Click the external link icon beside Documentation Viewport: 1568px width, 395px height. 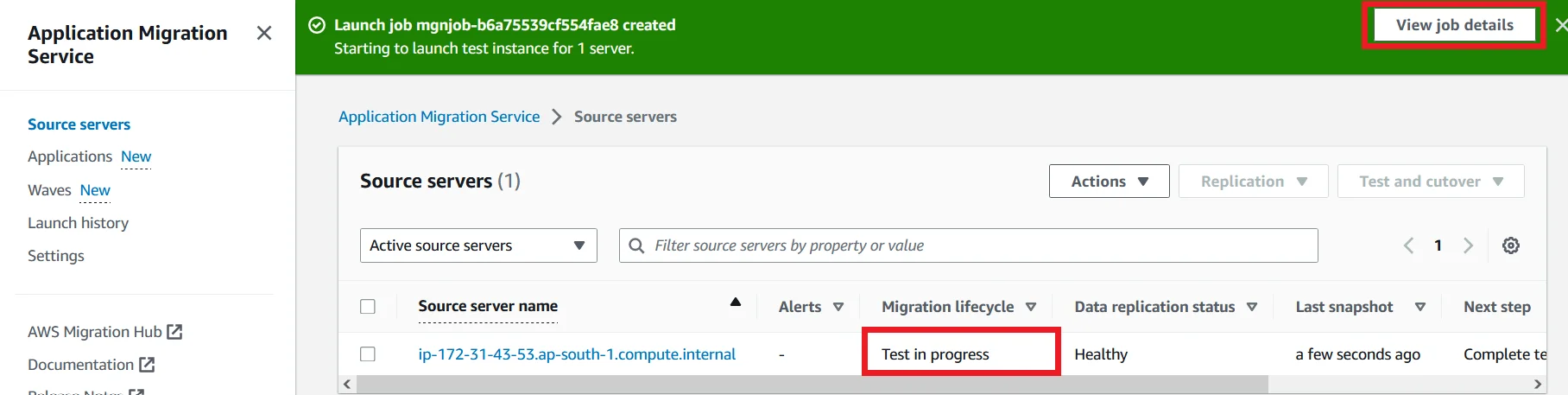click(x=147, y=364)
